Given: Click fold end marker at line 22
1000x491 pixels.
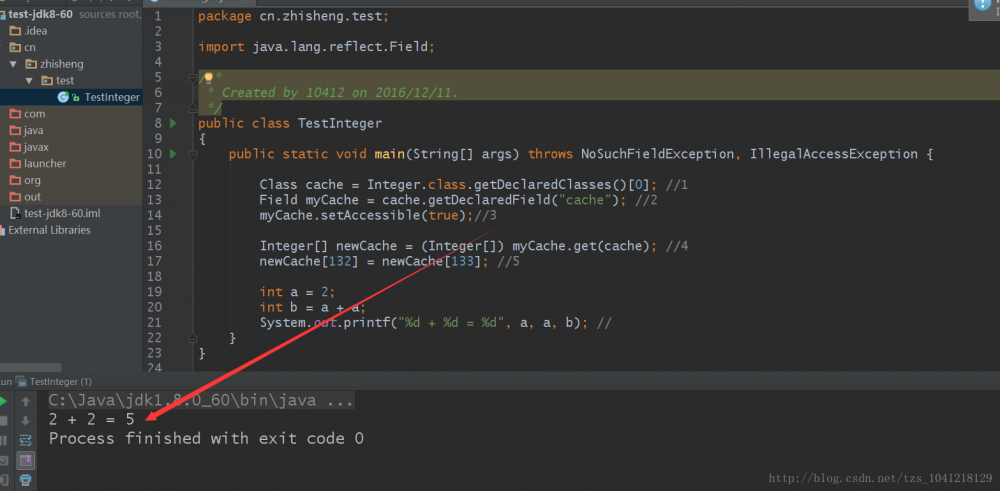Looking at the screenshot, I should click(x=193, y=338).
